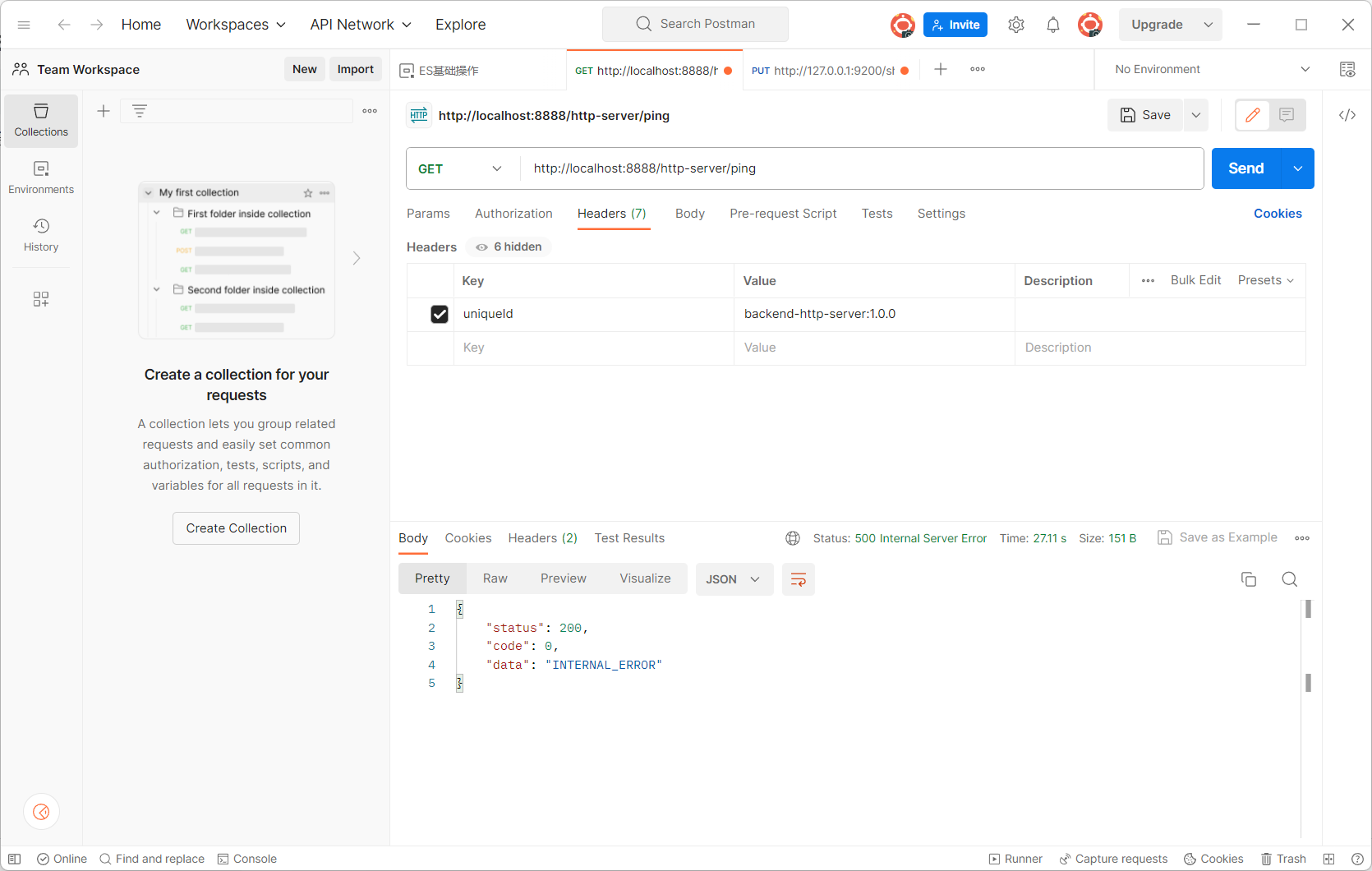Open the Workspaces menu
The height and width of the screenshot is (871, 1372).
pyautogui.click(x=236, y=25)
